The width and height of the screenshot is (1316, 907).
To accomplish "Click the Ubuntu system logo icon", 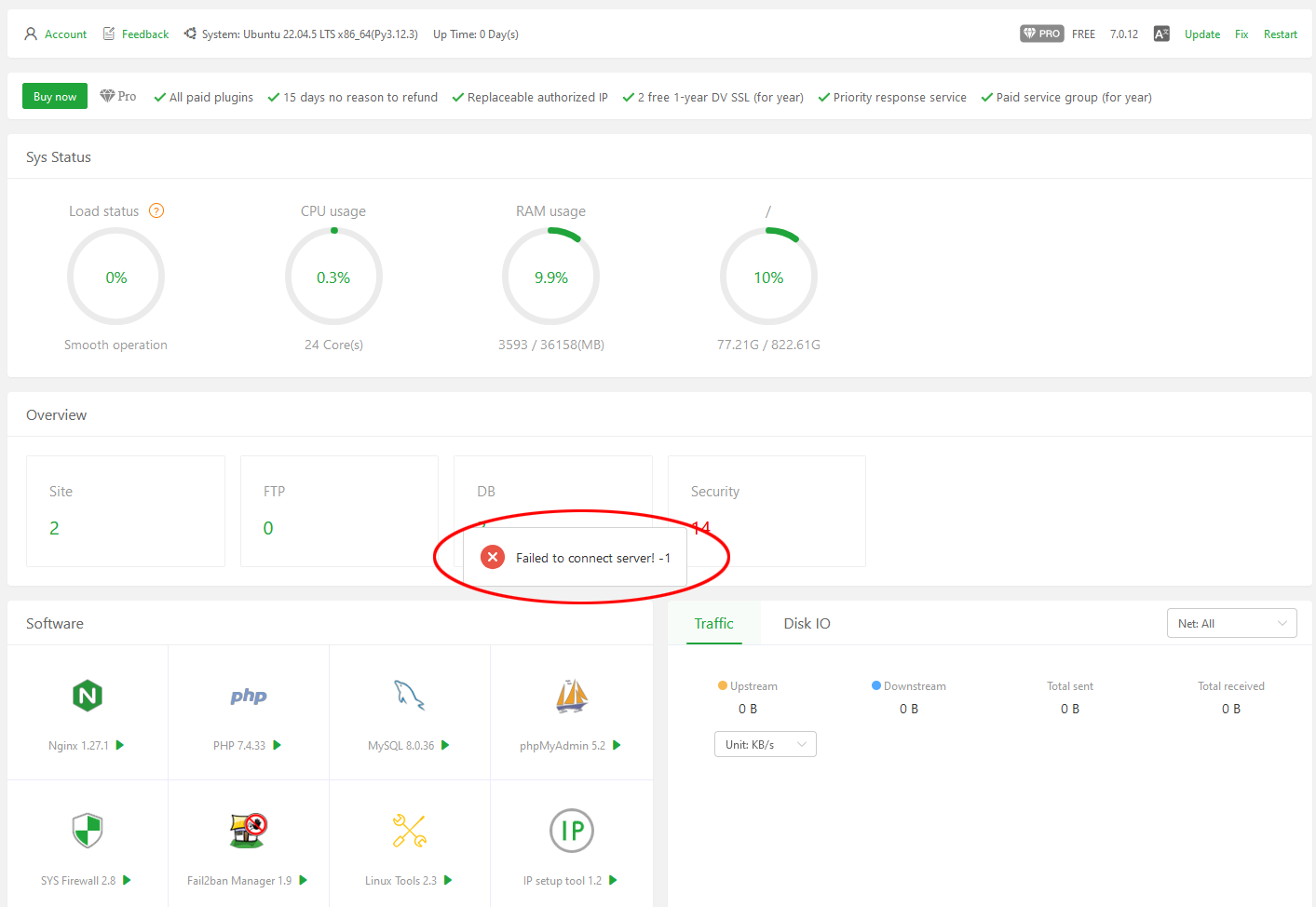I will [190, 34].
